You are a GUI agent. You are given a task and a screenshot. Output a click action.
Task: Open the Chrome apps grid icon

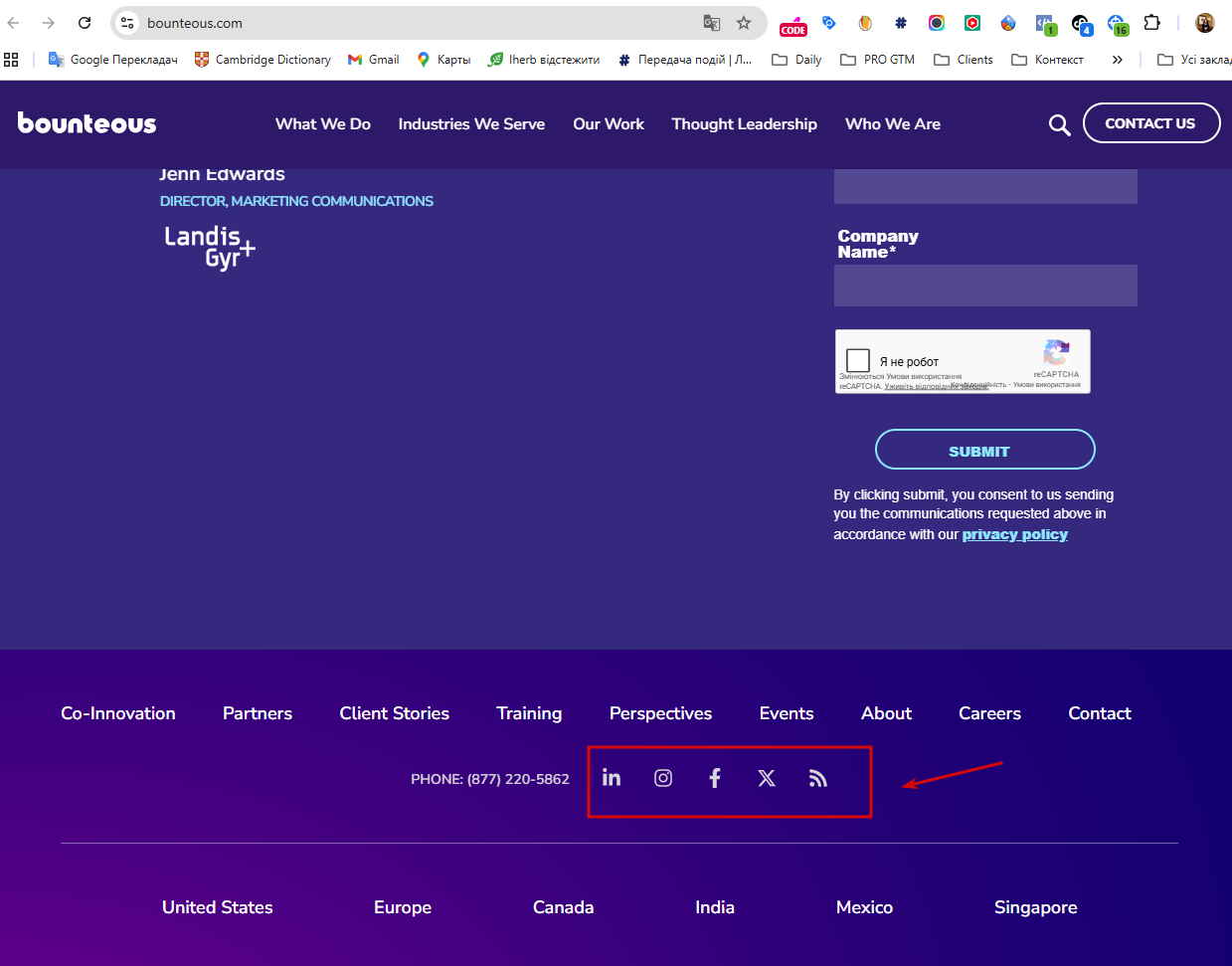(x=12, y=60)
